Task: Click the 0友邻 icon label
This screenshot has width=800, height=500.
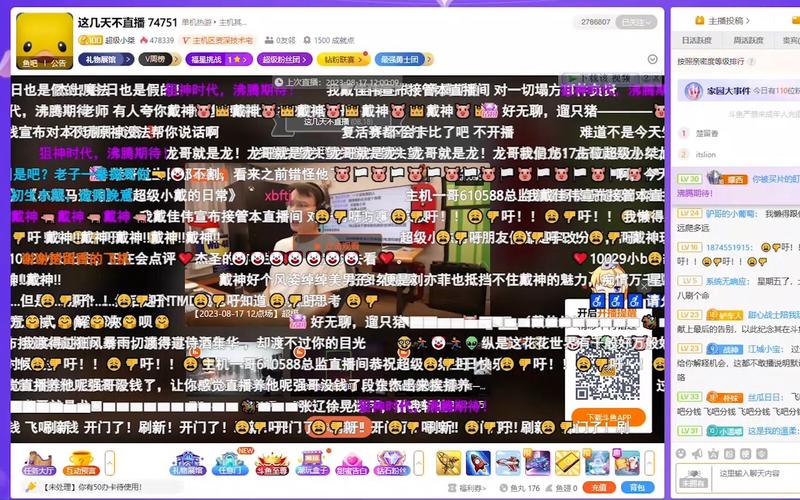Action: point(280,40)
